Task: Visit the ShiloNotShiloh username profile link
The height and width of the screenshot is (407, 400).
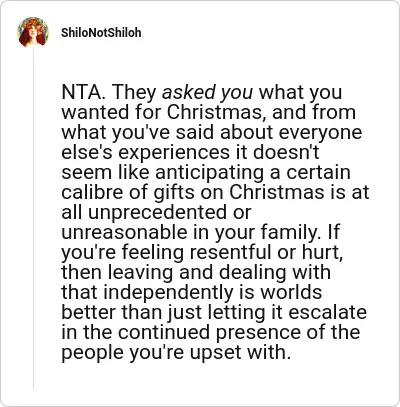Action: coord(101,33)
